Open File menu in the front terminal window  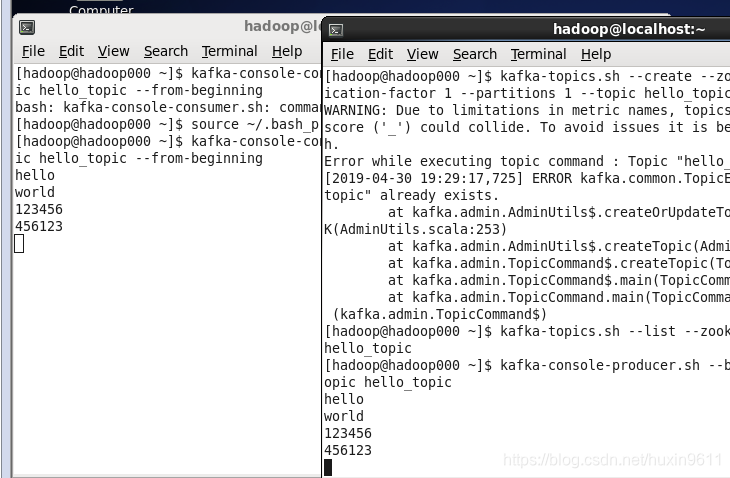coord(343,54)
